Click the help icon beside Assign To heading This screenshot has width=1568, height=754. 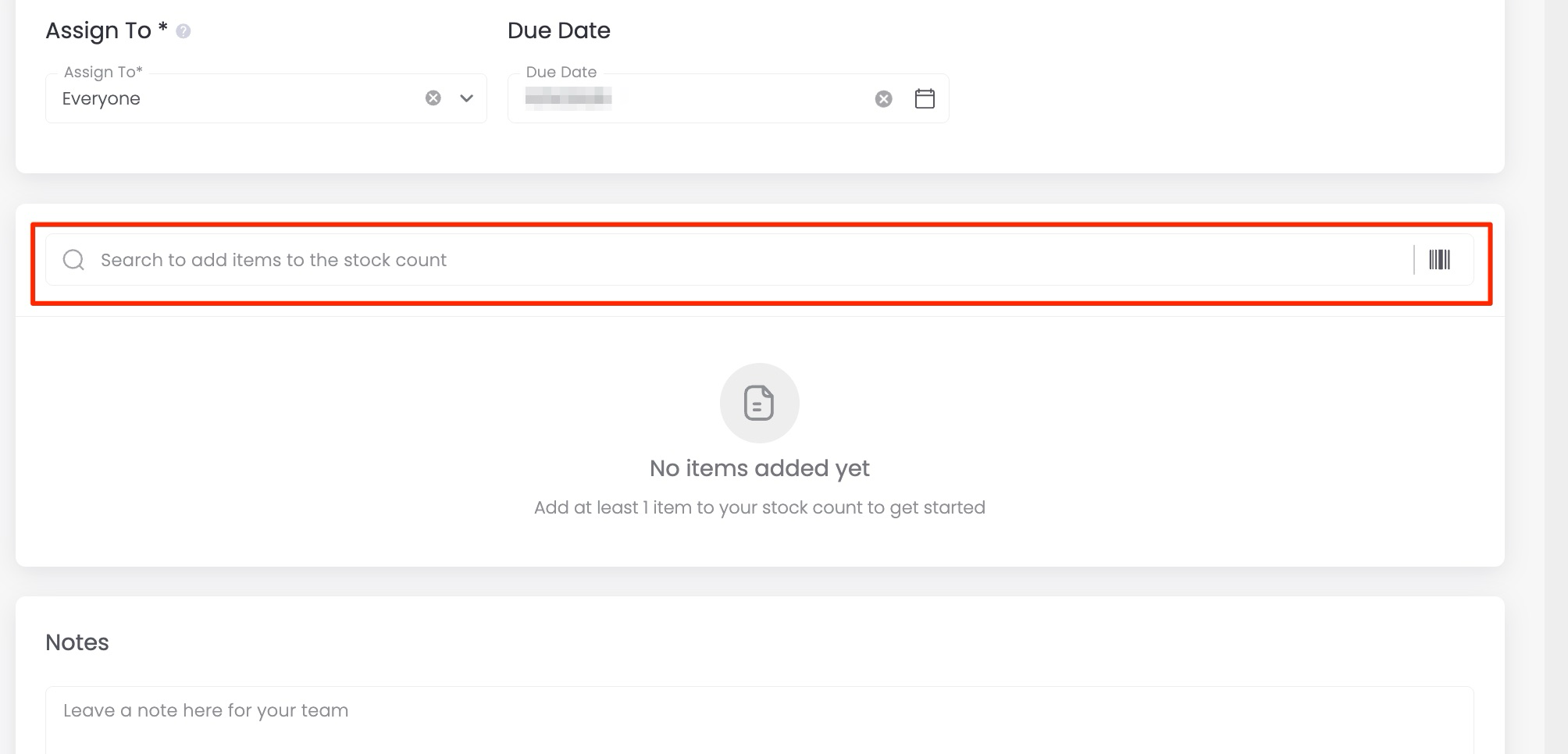coord(184,31)
